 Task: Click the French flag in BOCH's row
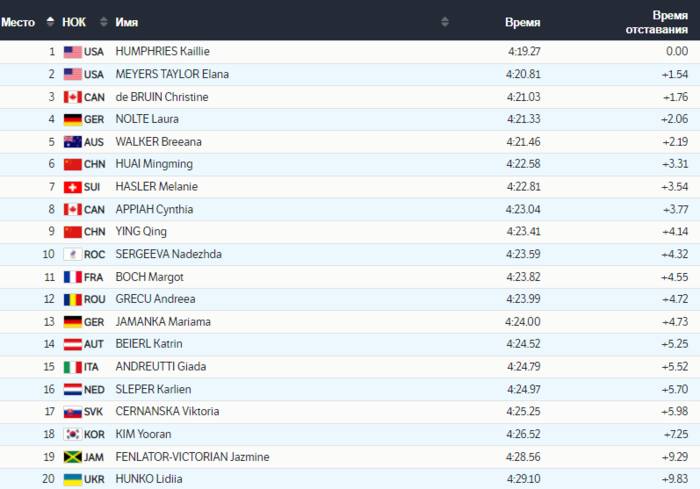click(x=72, y=277)
